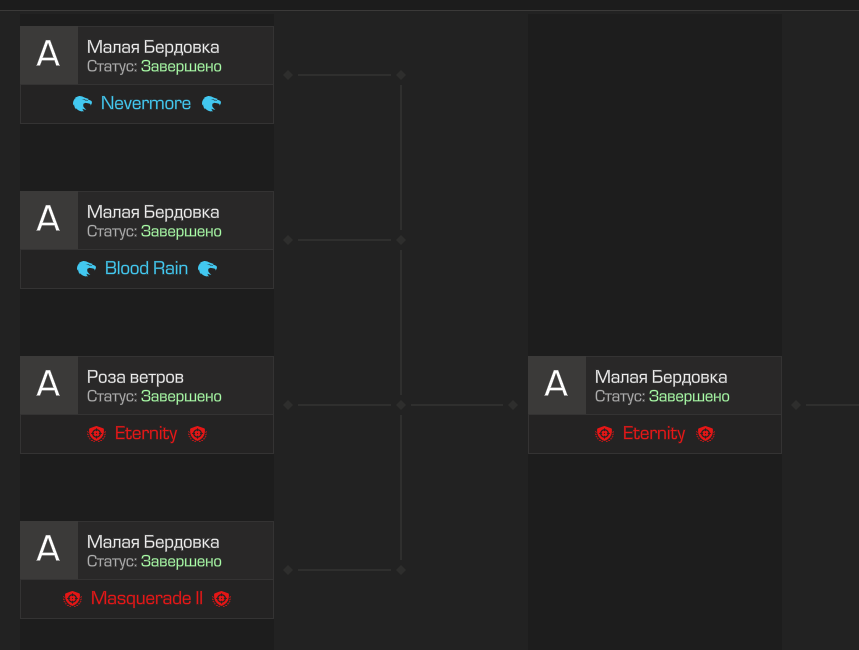This screenshot has height=650, width=859.
Task: Open the Blood Rain clan link
Action: click(x=146, y=268)
